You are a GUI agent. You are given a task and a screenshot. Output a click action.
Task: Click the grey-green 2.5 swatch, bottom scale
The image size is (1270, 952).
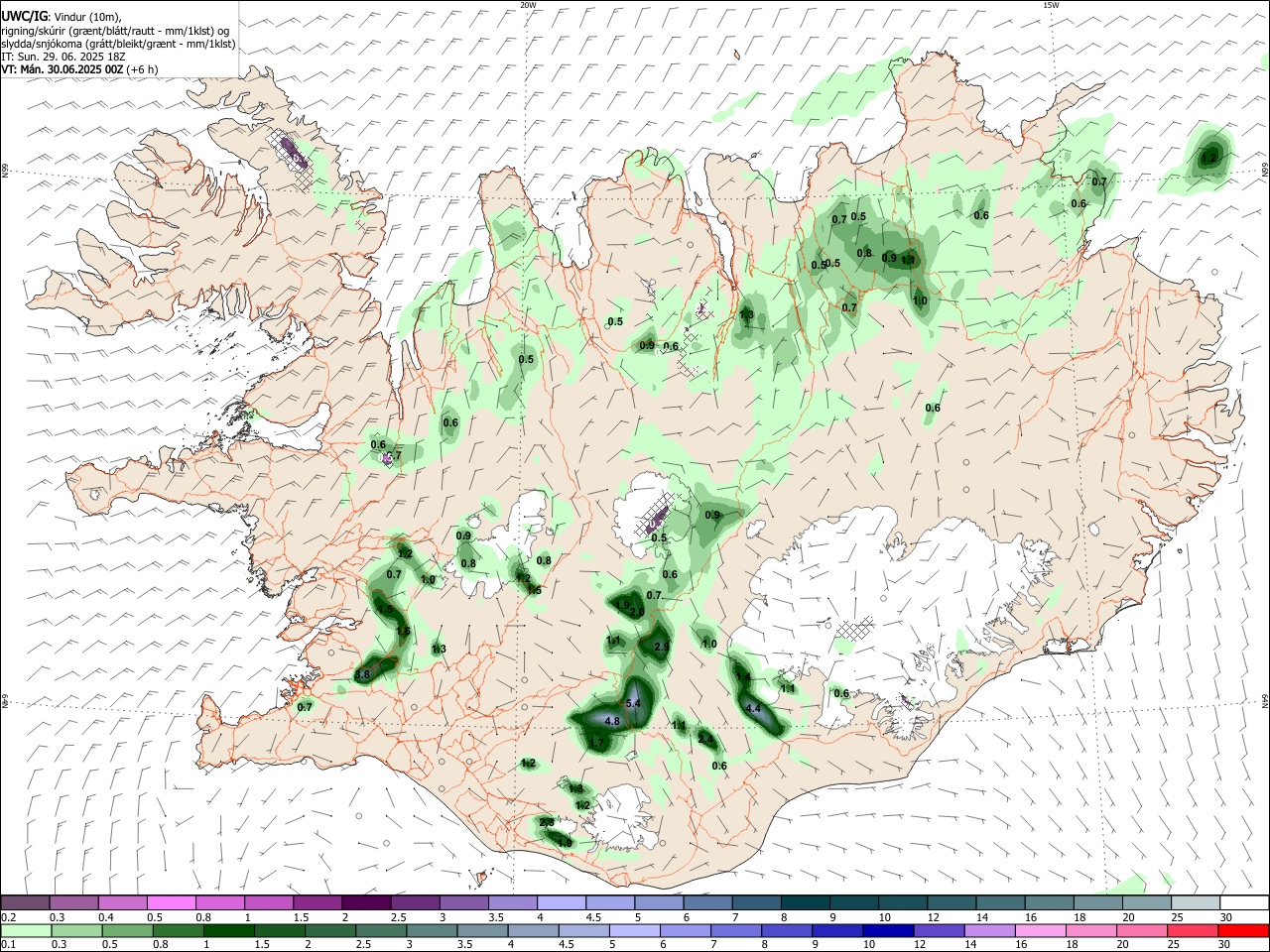click(380, 930)
